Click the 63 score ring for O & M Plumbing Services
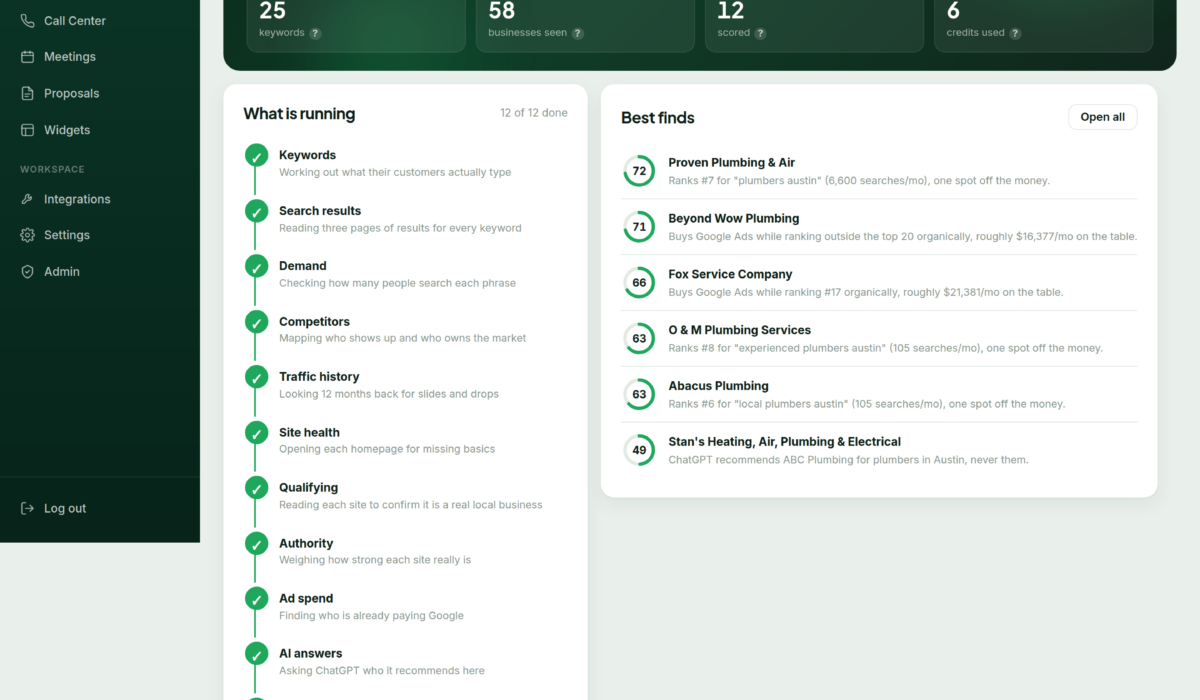 tap(639, 339)
